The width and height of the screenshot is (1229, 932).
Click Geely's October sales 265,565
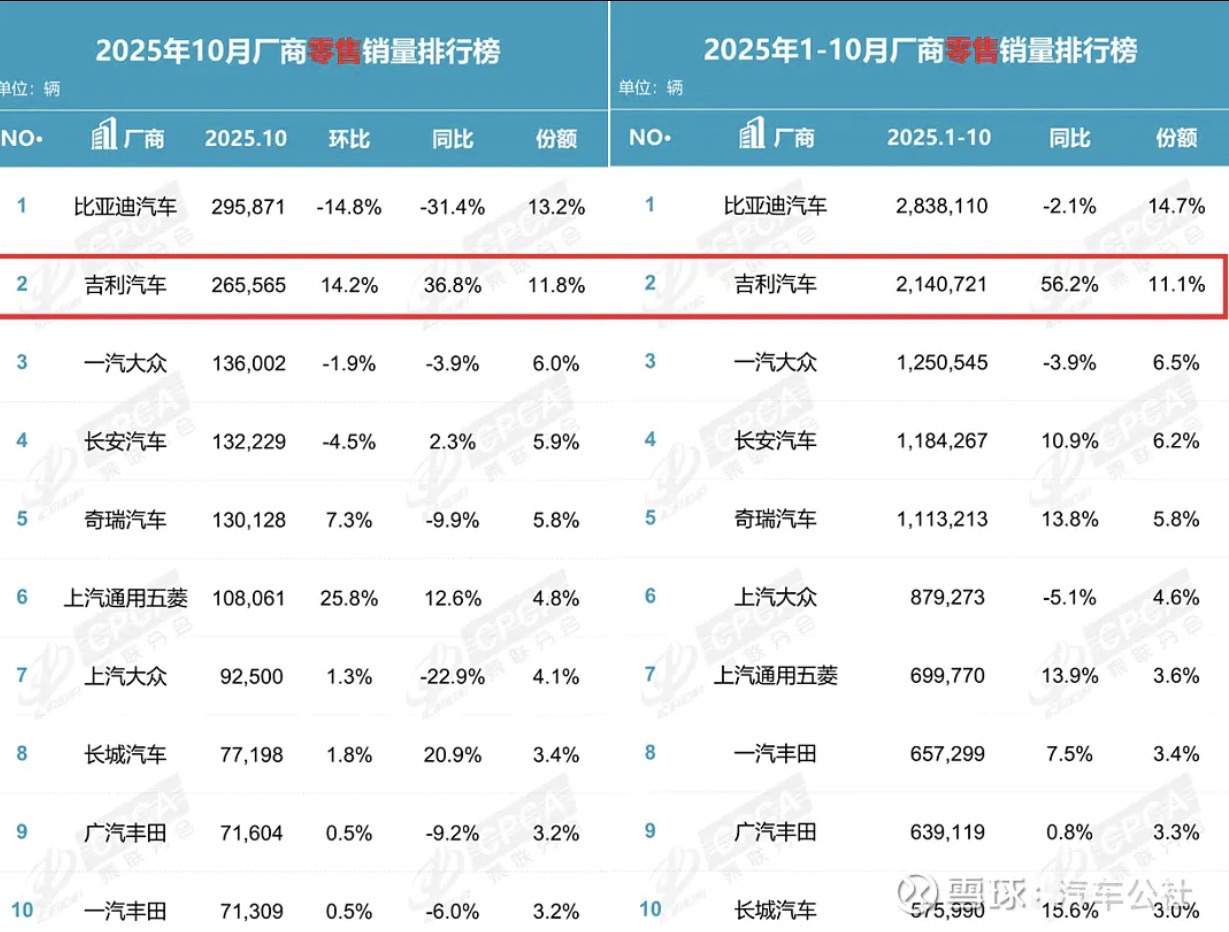(248, 285)
